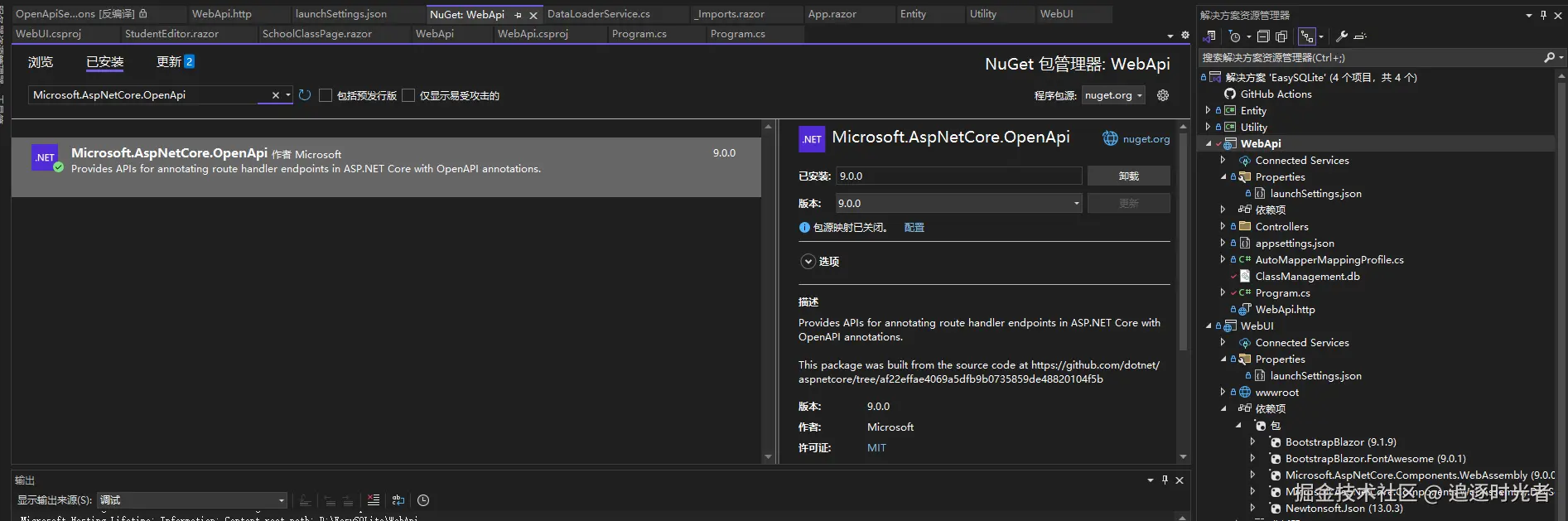
Task: Pin the Solution Explorer panel
Action: 1543,15
